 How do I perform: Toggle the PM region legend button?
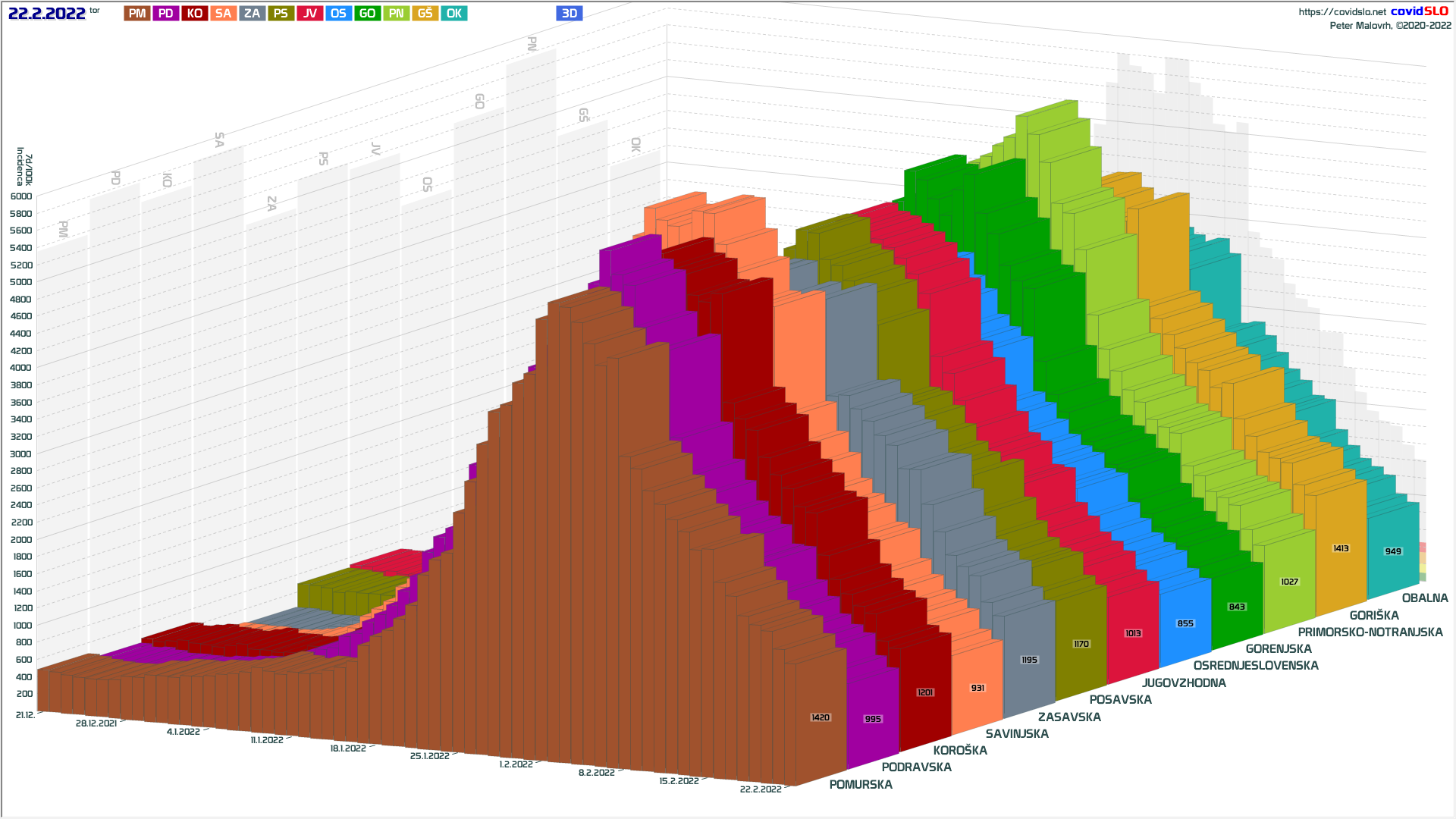(137, 14)
